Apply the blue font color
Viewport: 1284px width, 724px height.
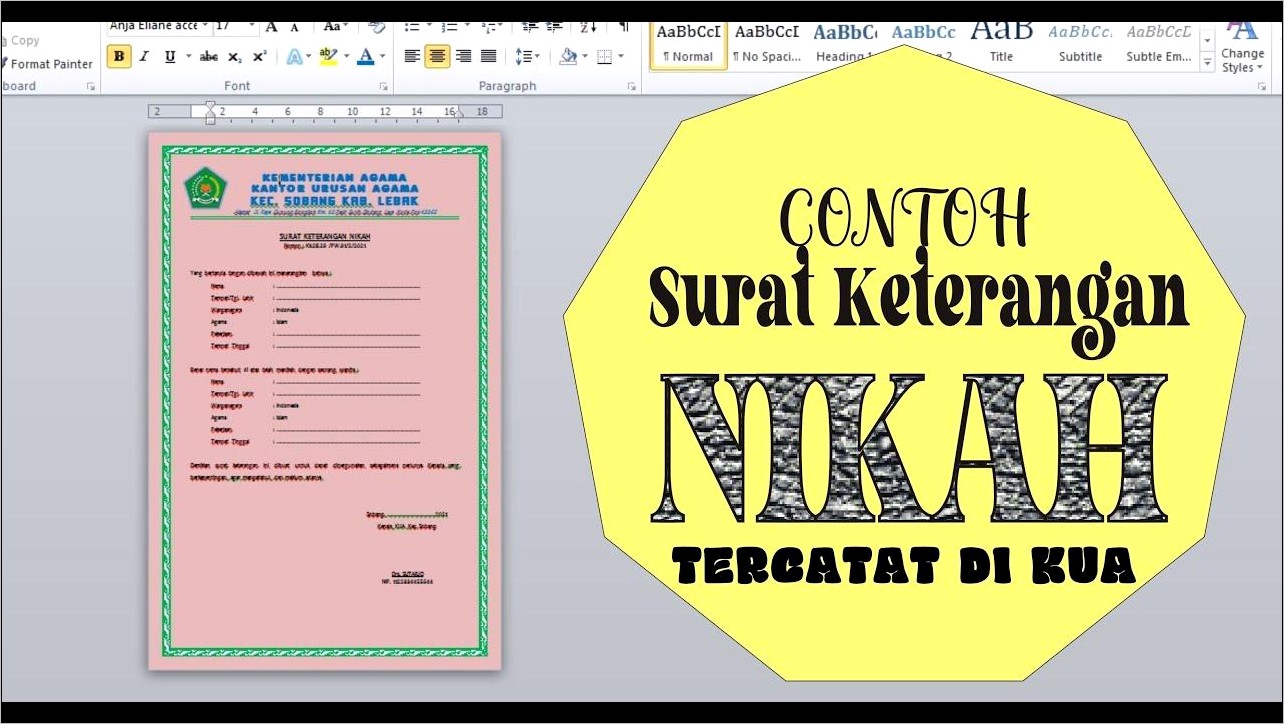[366, 57]
